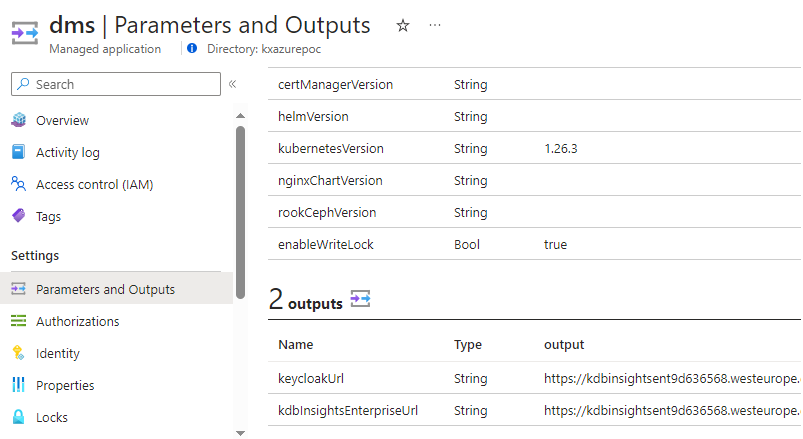The width and height of the screenshot is (803, 439).
Task: Click the Authorizations list icon
Action: coord(18,321)
